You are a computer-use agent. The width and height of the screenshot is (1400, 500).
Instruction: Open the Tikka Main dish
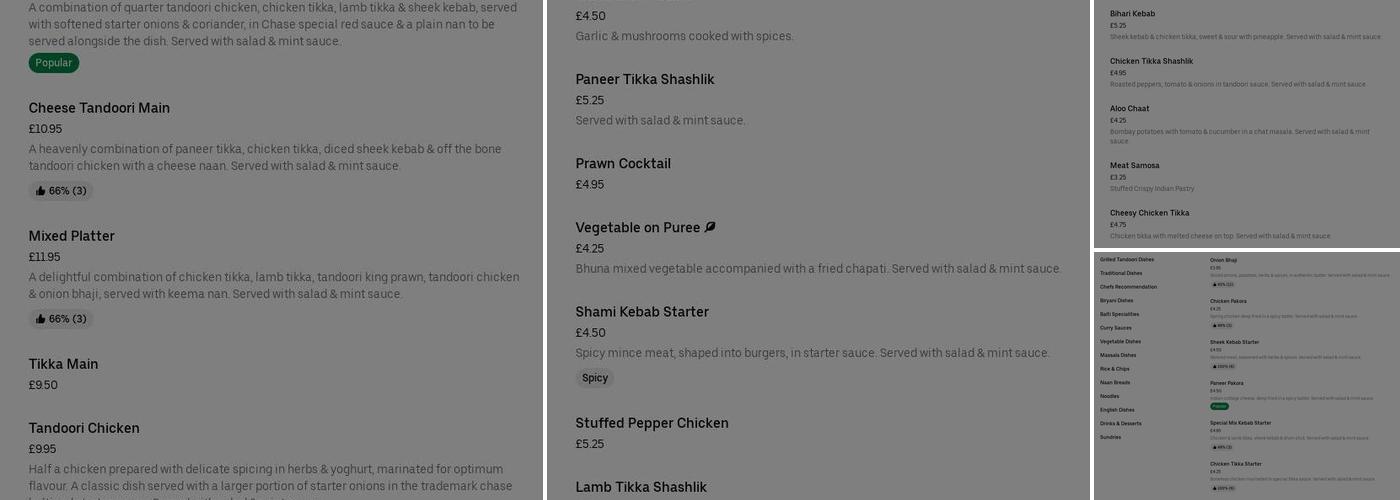(x=63, y=365)
